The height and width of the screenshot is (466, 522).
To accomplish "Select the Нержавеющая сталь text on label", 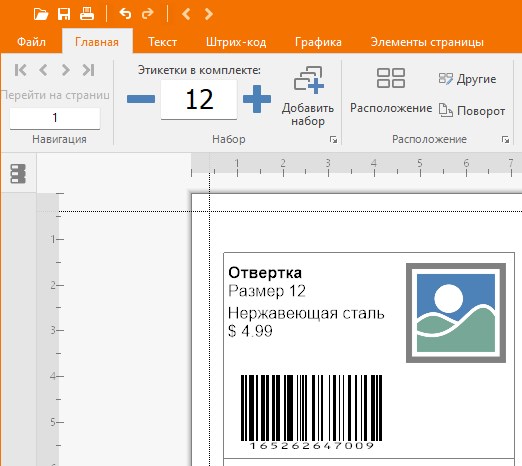I will [x=306, y=313].
